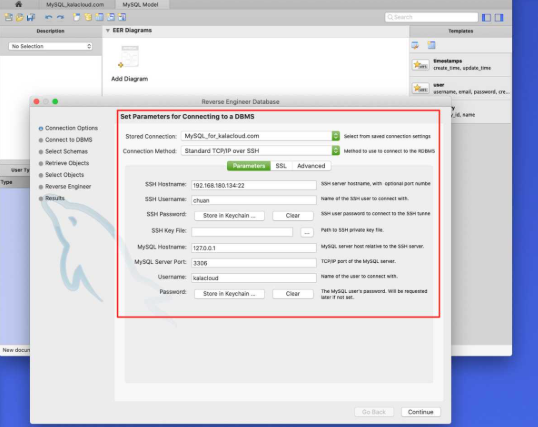Toggle the right sidebar panel icon
This screenshot has height=427, width=538.
pyautogui.click(x=499, y=17)
